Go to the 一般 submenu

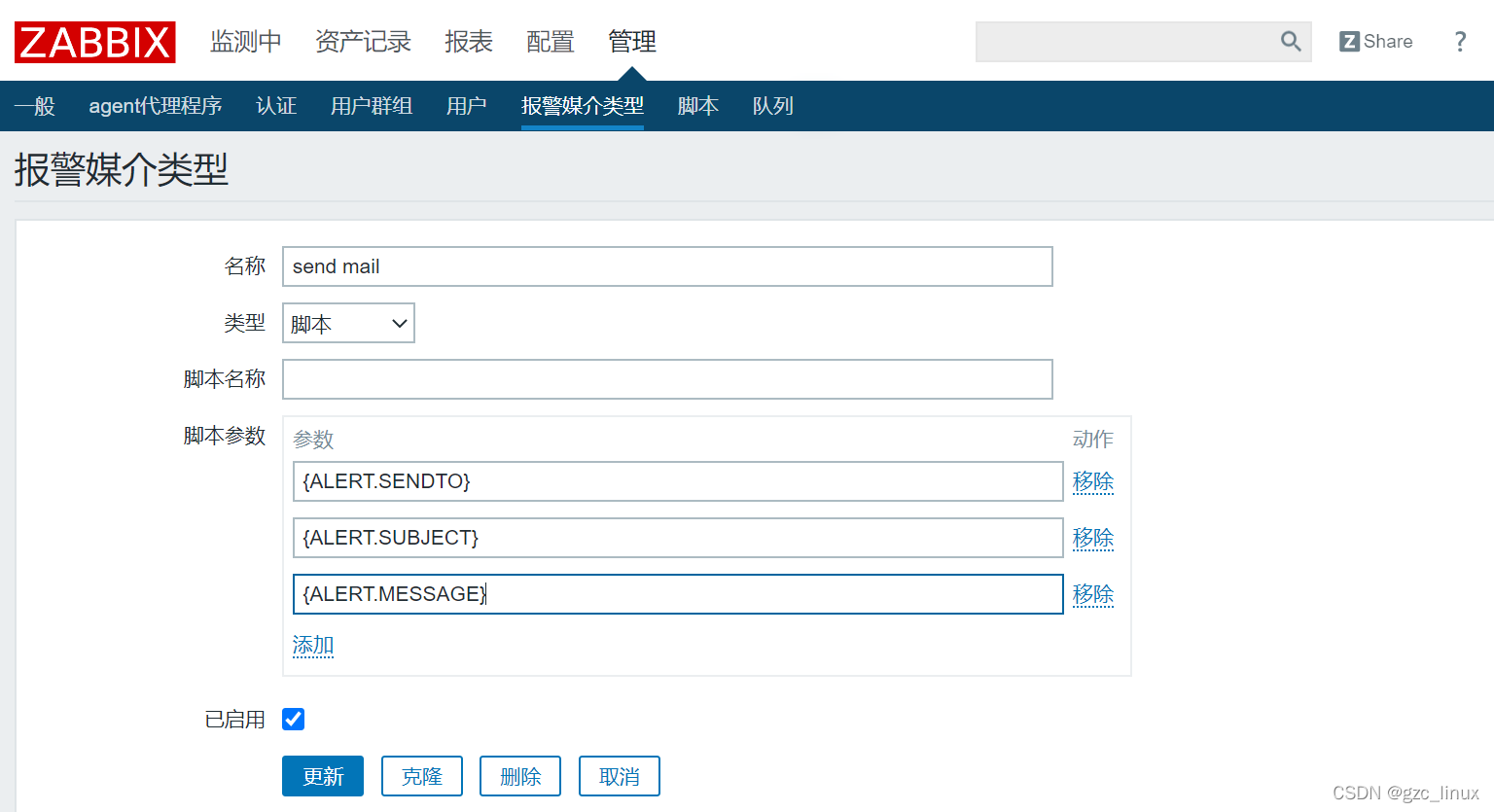35,105
